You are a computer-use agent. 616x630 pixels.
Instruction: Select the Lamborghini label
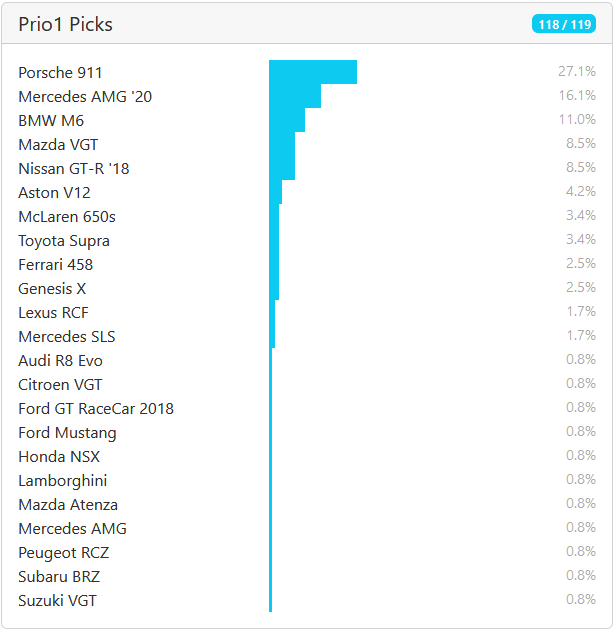coord(62,481)
